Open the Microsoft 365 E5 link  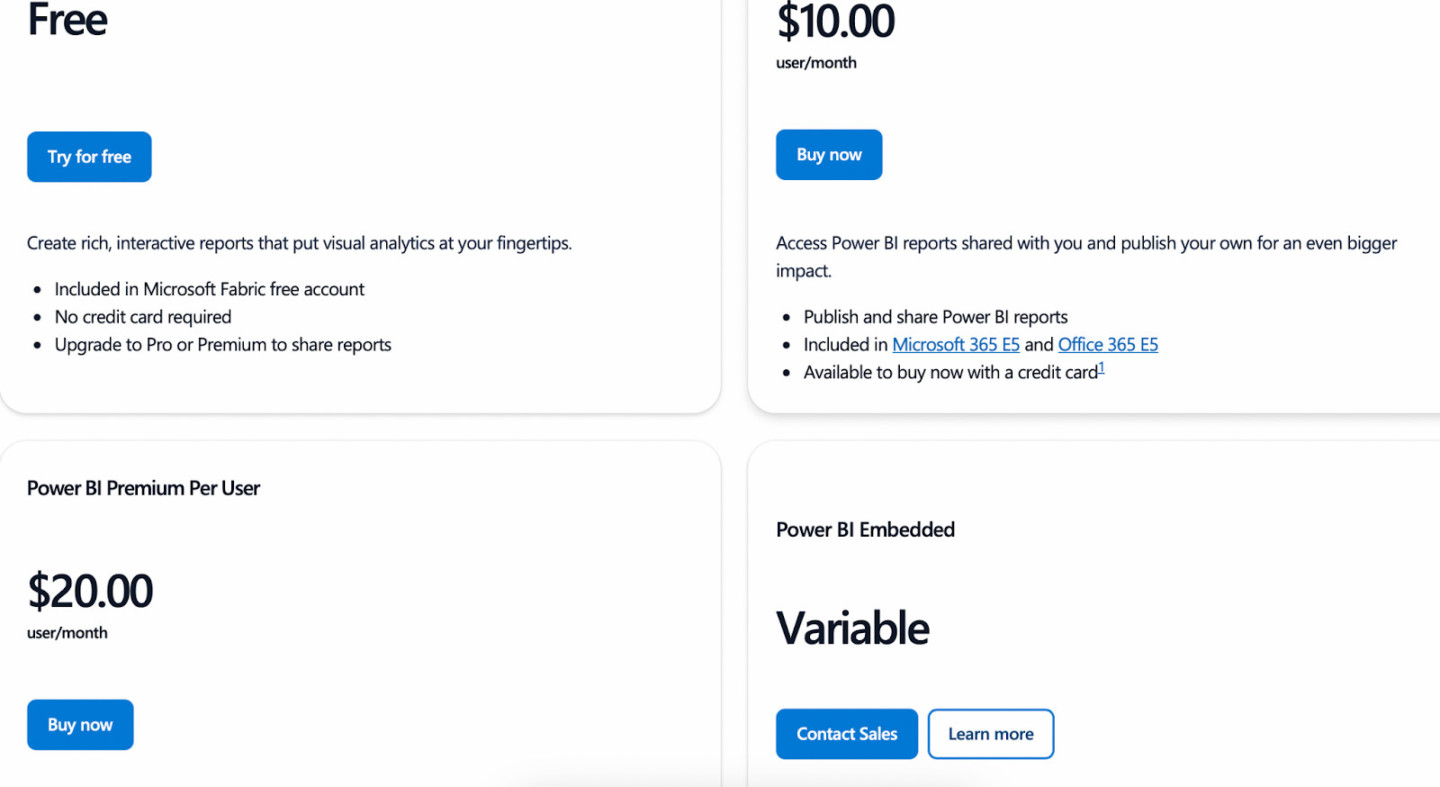point(956,344)
